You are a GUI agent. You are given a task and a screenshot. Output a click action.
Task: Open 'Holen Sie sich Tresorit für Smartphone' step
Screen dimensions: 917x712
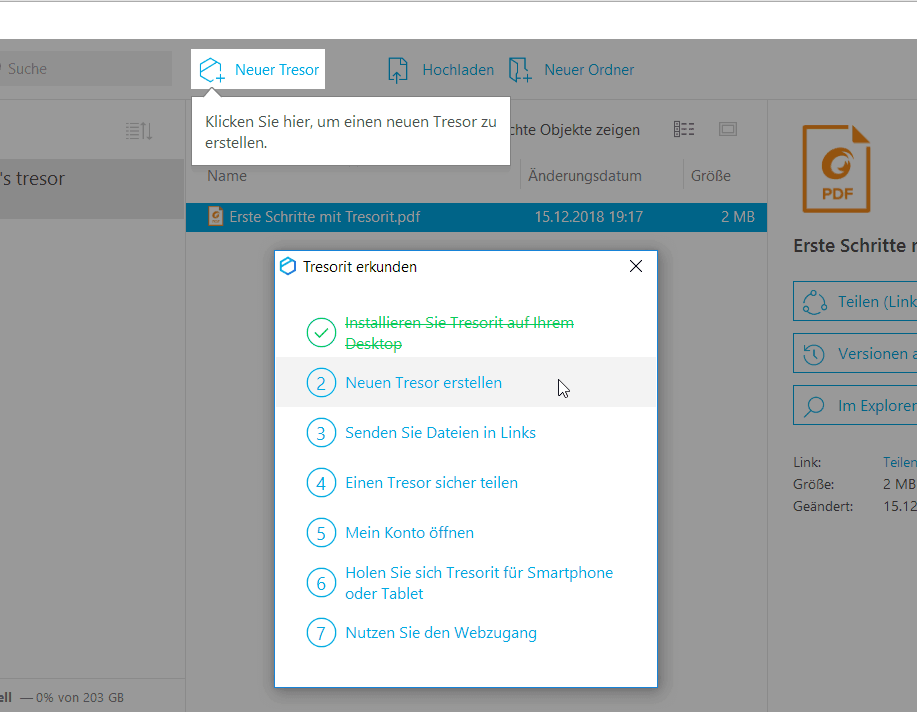[479, 583]
